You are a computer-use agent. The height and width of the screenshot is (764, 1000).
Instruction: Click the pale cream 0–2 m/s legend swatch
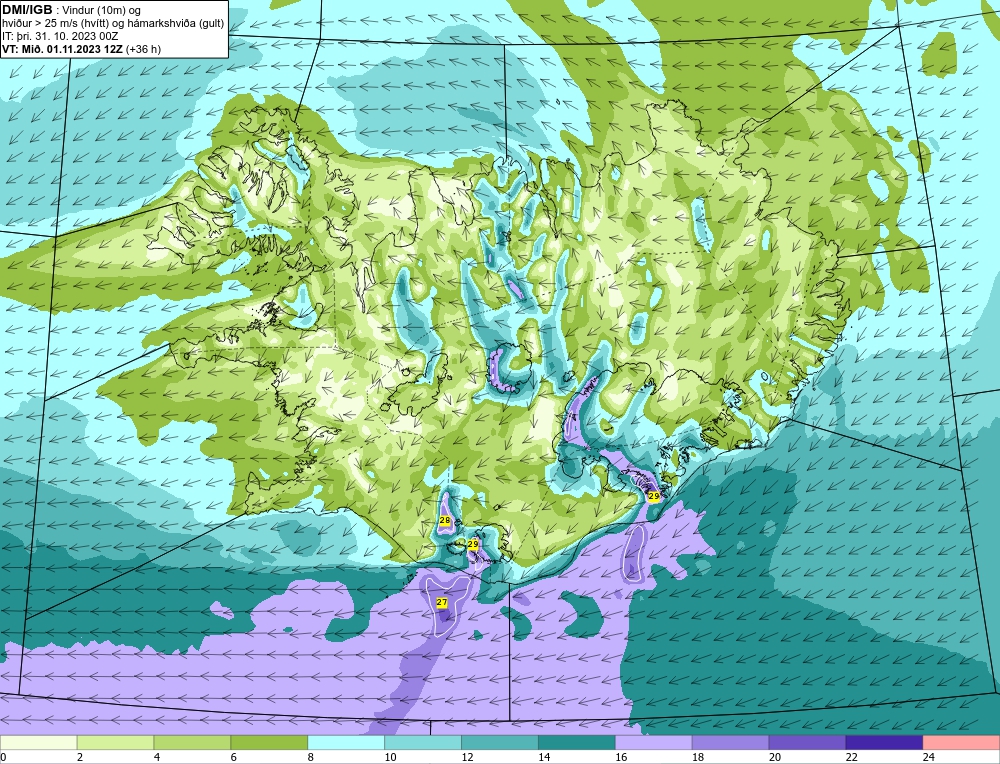coord(39,742)
